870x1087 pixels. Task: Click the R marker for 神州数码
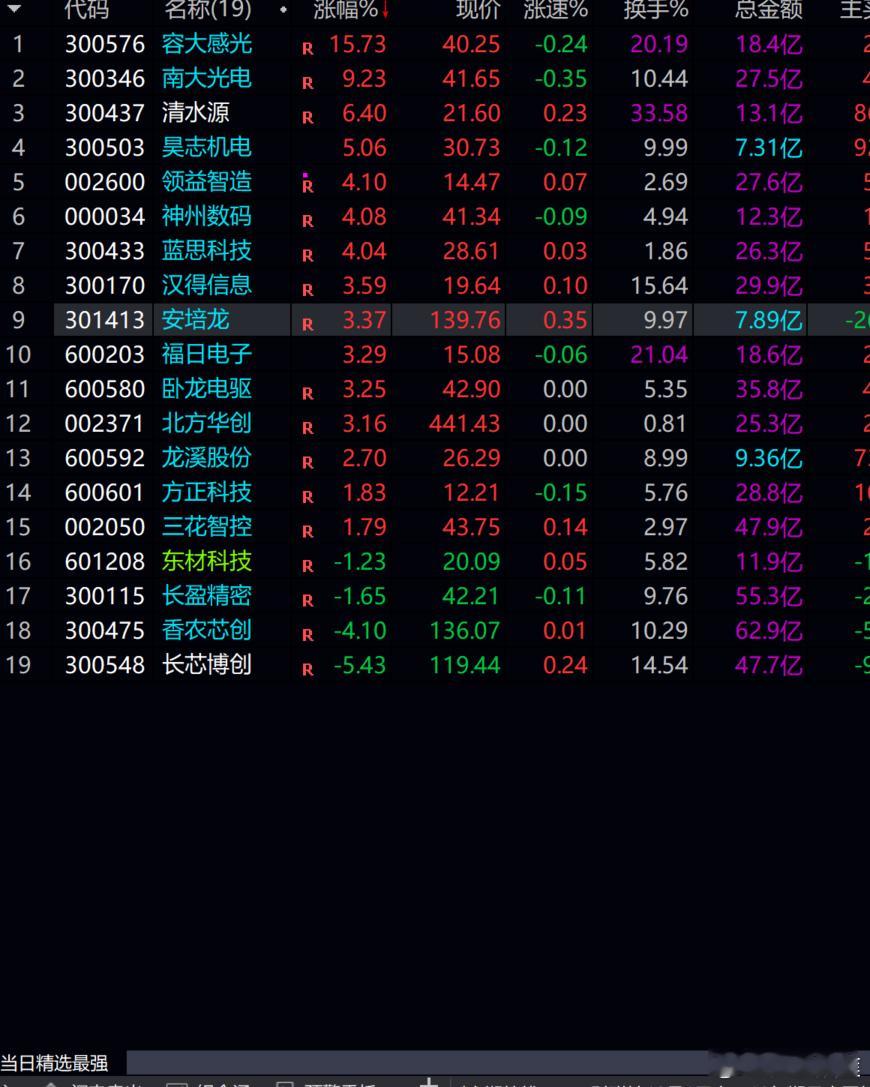tap(308, 221)
